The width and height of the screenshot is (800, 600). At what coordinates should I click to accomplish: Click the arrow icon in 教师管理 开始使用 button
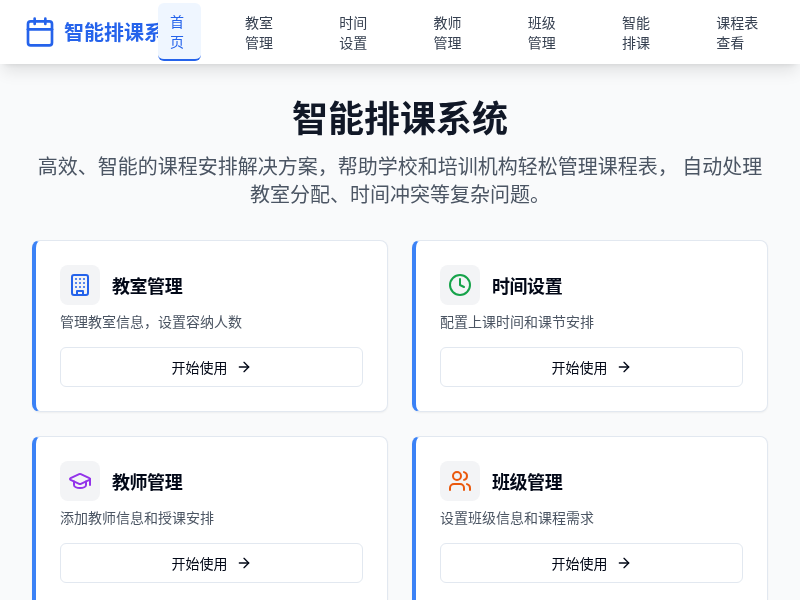point(244,563)
